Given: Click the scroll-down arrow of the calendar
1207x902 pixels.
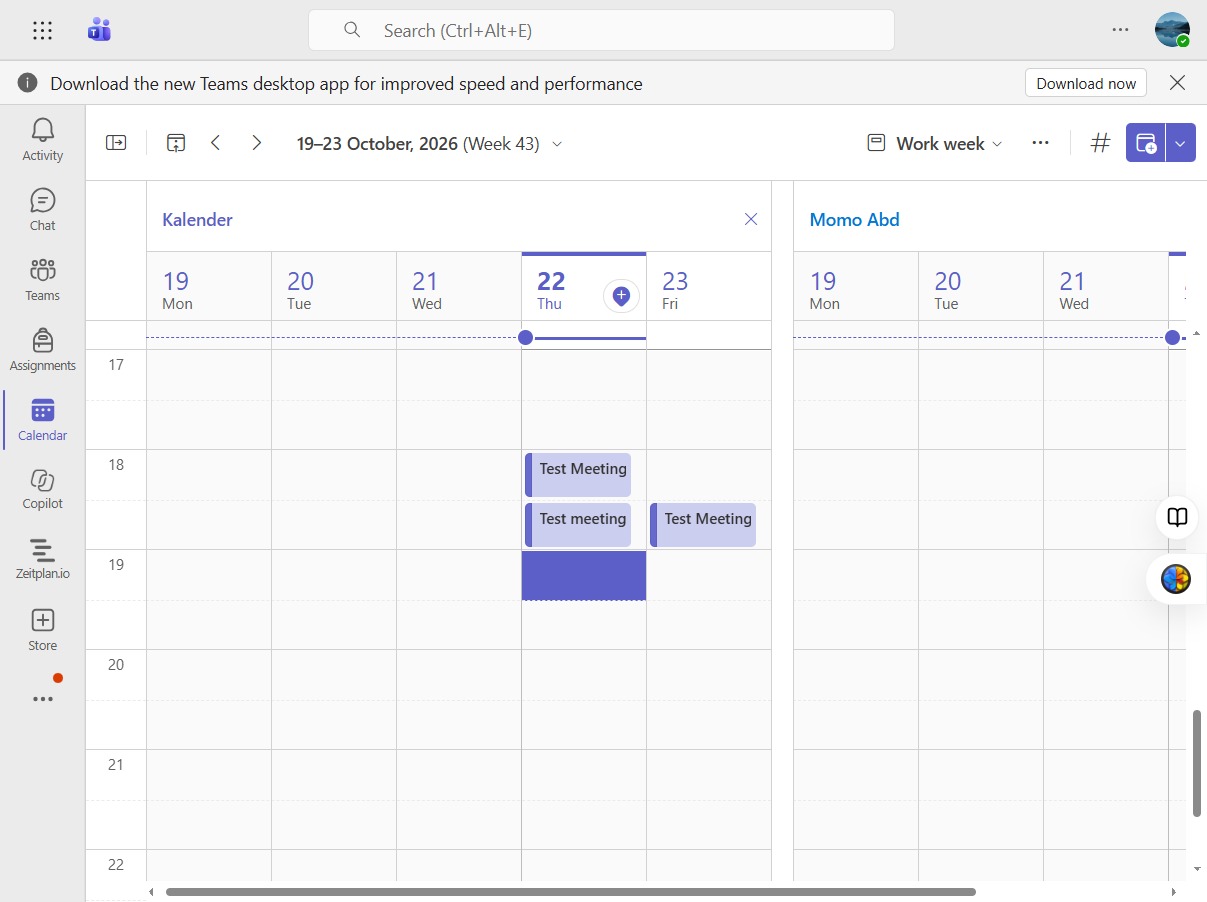Looking at the screenshot, I should click(1197, 869).
